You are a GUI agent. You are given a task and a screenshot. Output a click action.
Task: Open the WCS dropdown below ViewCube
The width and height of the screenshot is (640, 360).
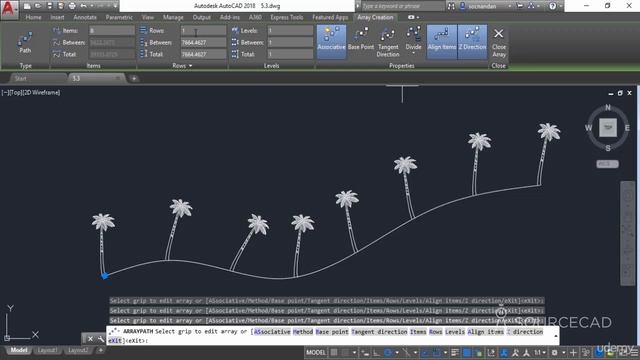click(607, 164)
